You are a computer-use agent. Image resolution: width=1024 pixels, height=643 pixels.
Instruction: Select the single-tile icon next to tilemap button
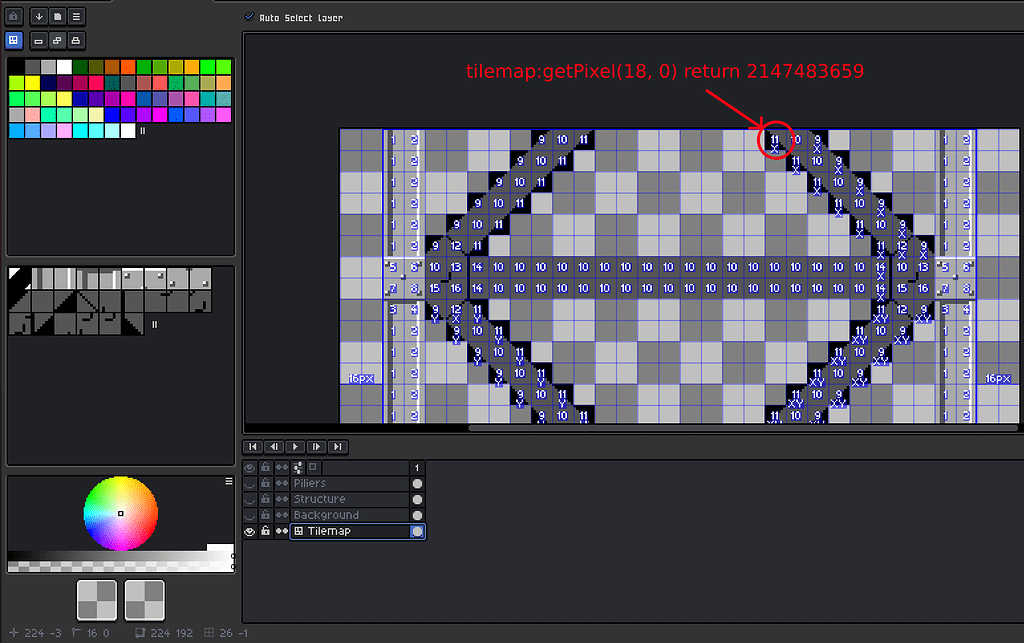coord(38,40)
